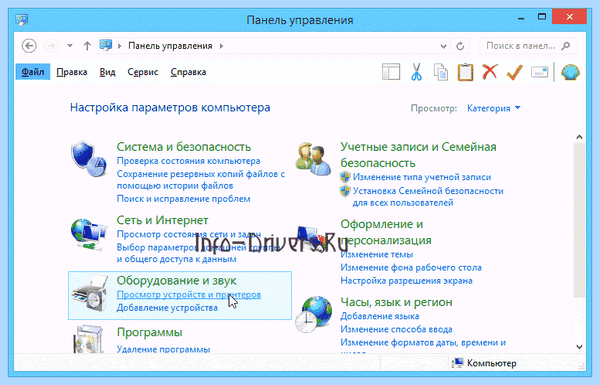Click Изменение фона рабочего стола link

click(x=411, y=268)
